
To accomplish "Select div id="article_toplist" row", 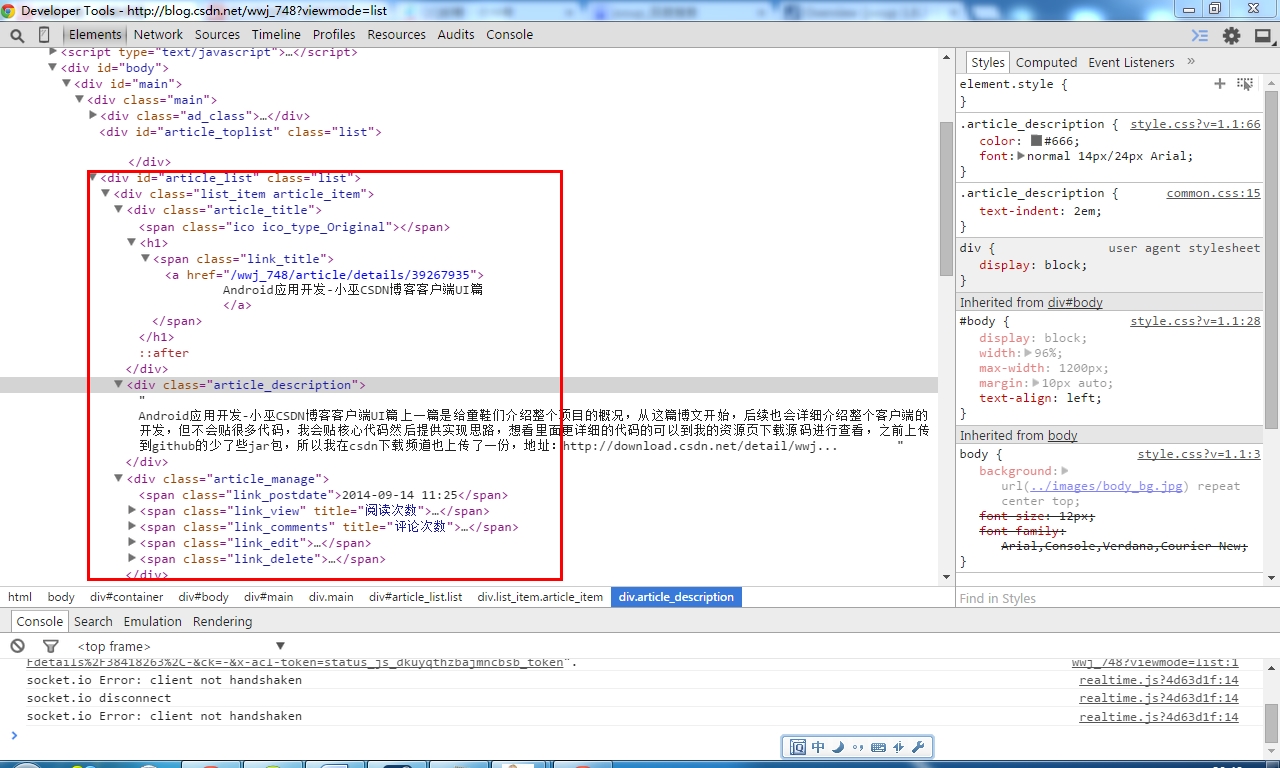I will (241, 132).
